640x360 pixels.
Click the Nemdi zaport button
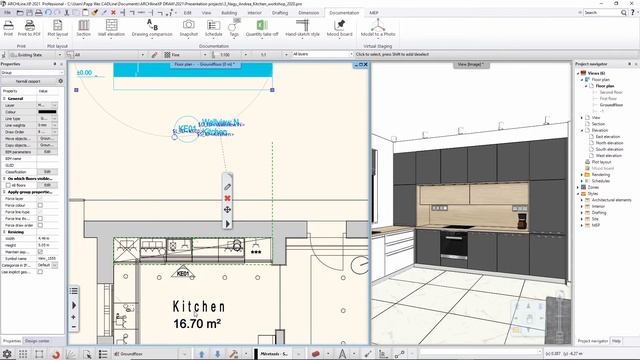click(29, 81)
